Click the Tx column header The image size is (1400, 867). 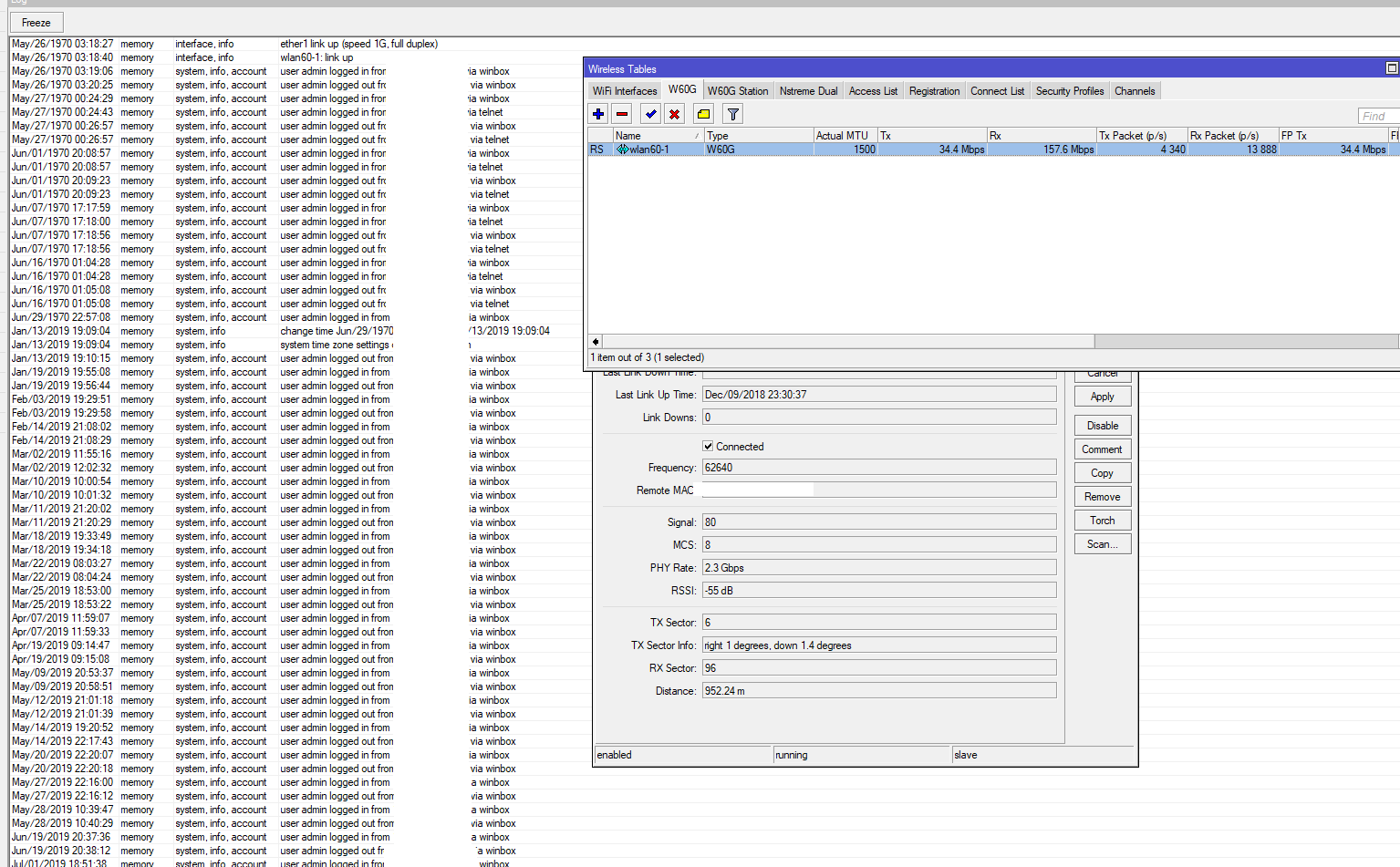click(932, 136)
